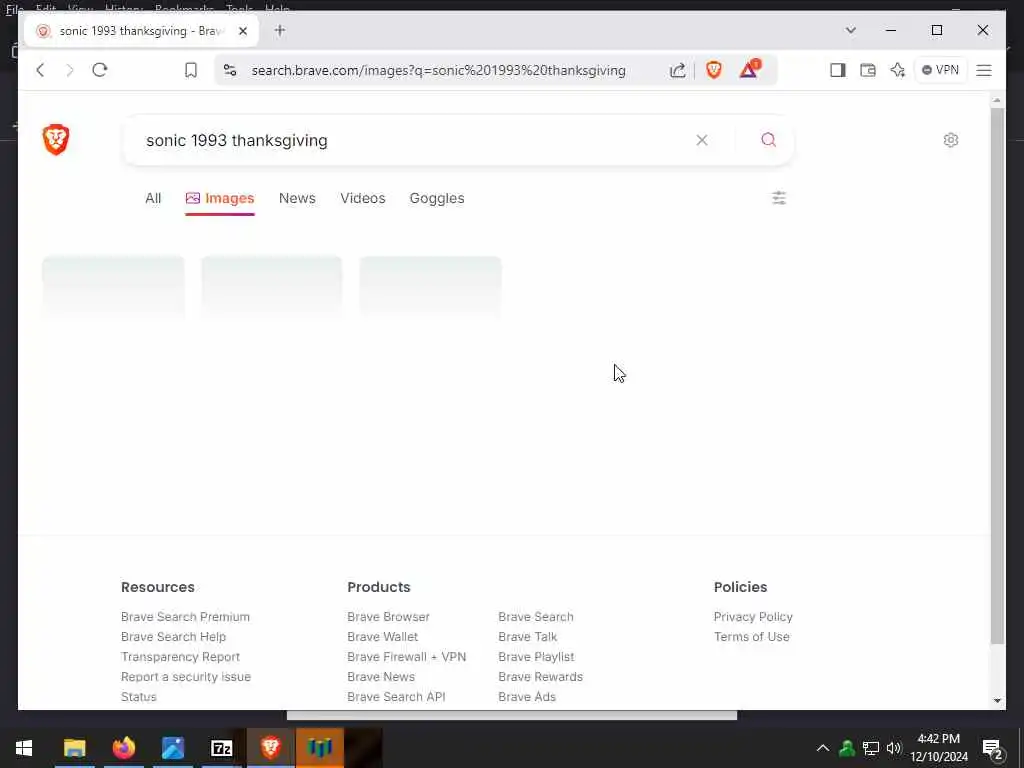Screen dimensions: 1024x768
Task: Click the share page icon
Action: [677, 70]
